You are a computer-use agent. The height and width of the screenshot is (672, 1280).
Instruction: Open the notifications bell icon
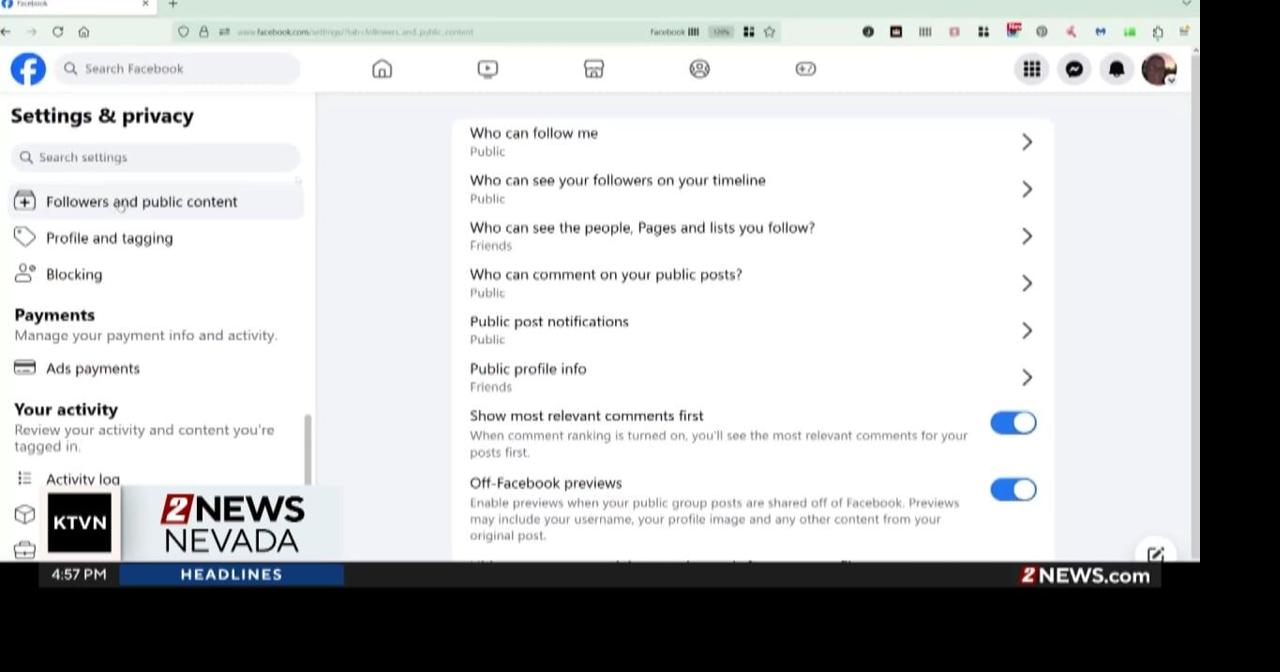pos(1116,69)
